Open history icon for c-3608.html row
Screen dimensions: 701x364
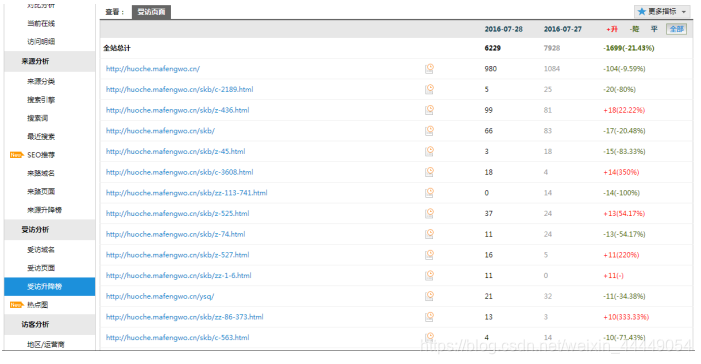point(429,172)
